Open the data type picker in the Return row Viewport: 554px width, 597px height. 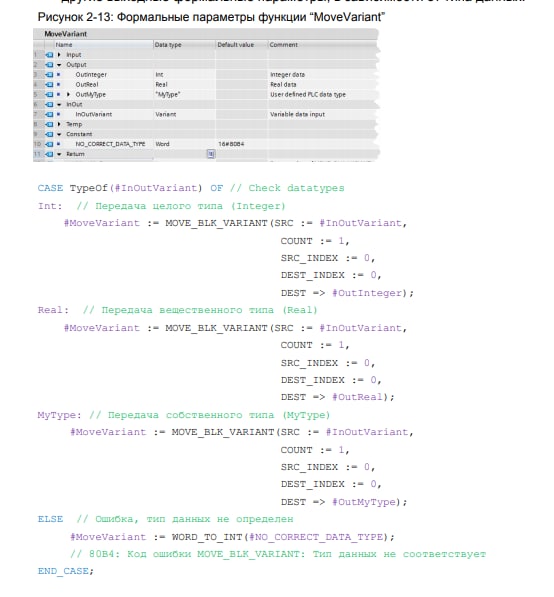pyautogui.click(x=211, y=154)
